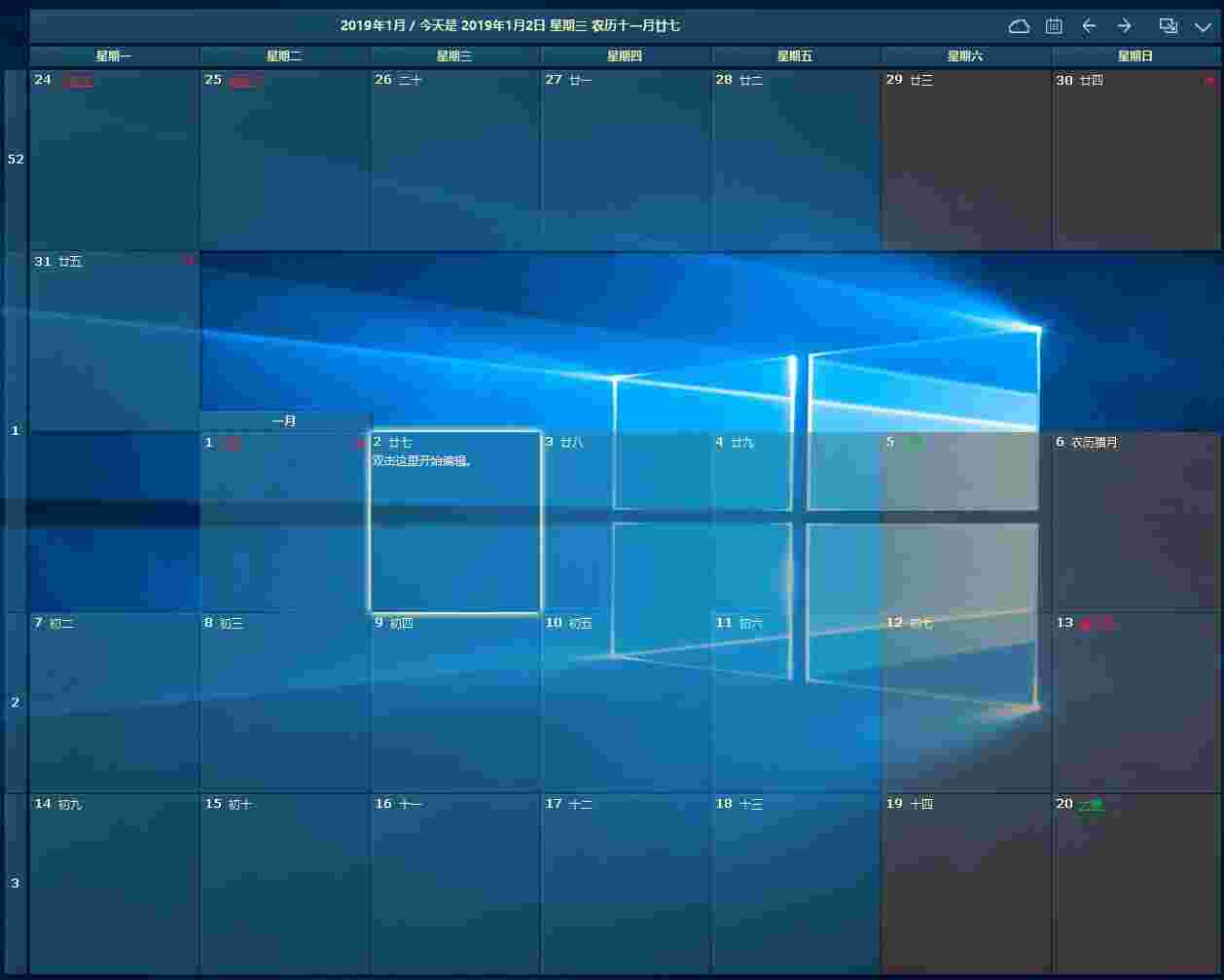Select the day cell 7 初二
This screenshot has width=1224, height=980.
(114, 702)
